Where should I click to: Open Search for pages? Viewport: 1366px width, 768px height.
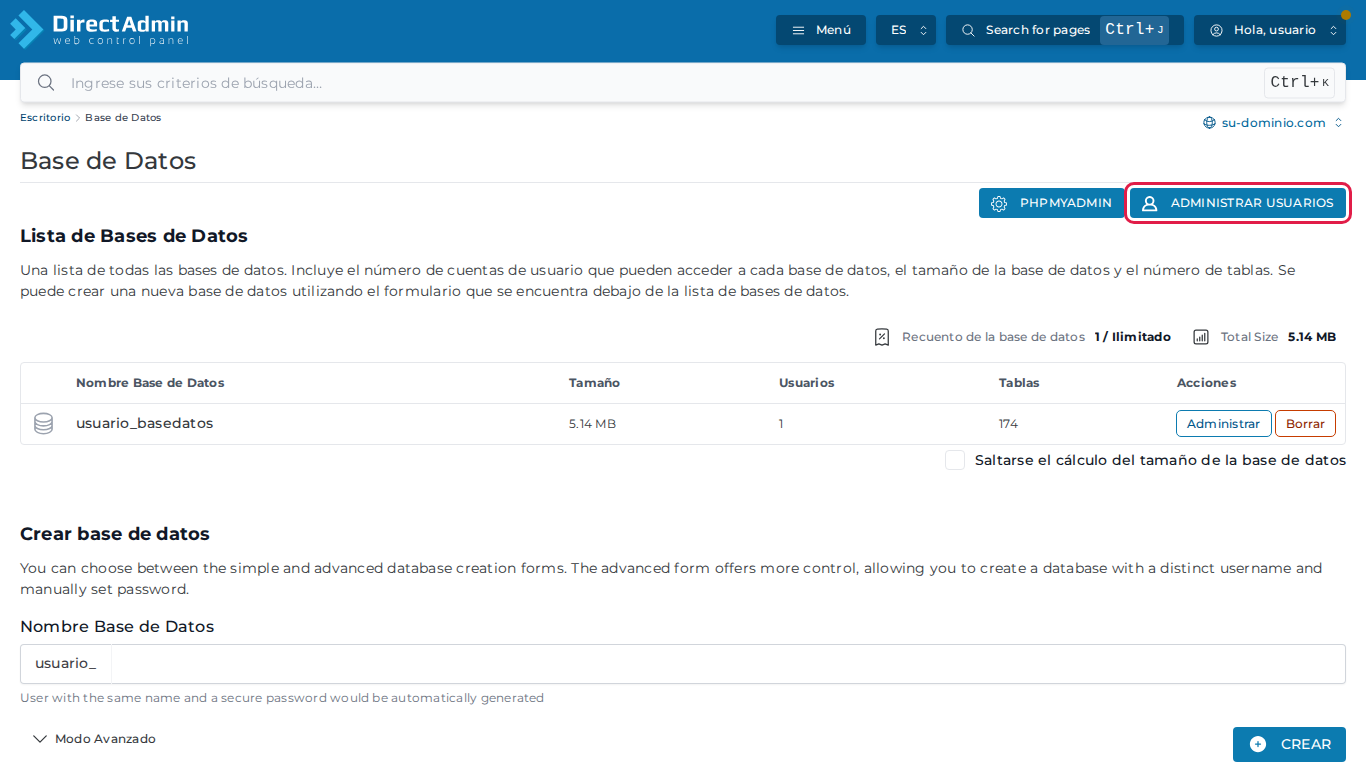click(1065, 30)
